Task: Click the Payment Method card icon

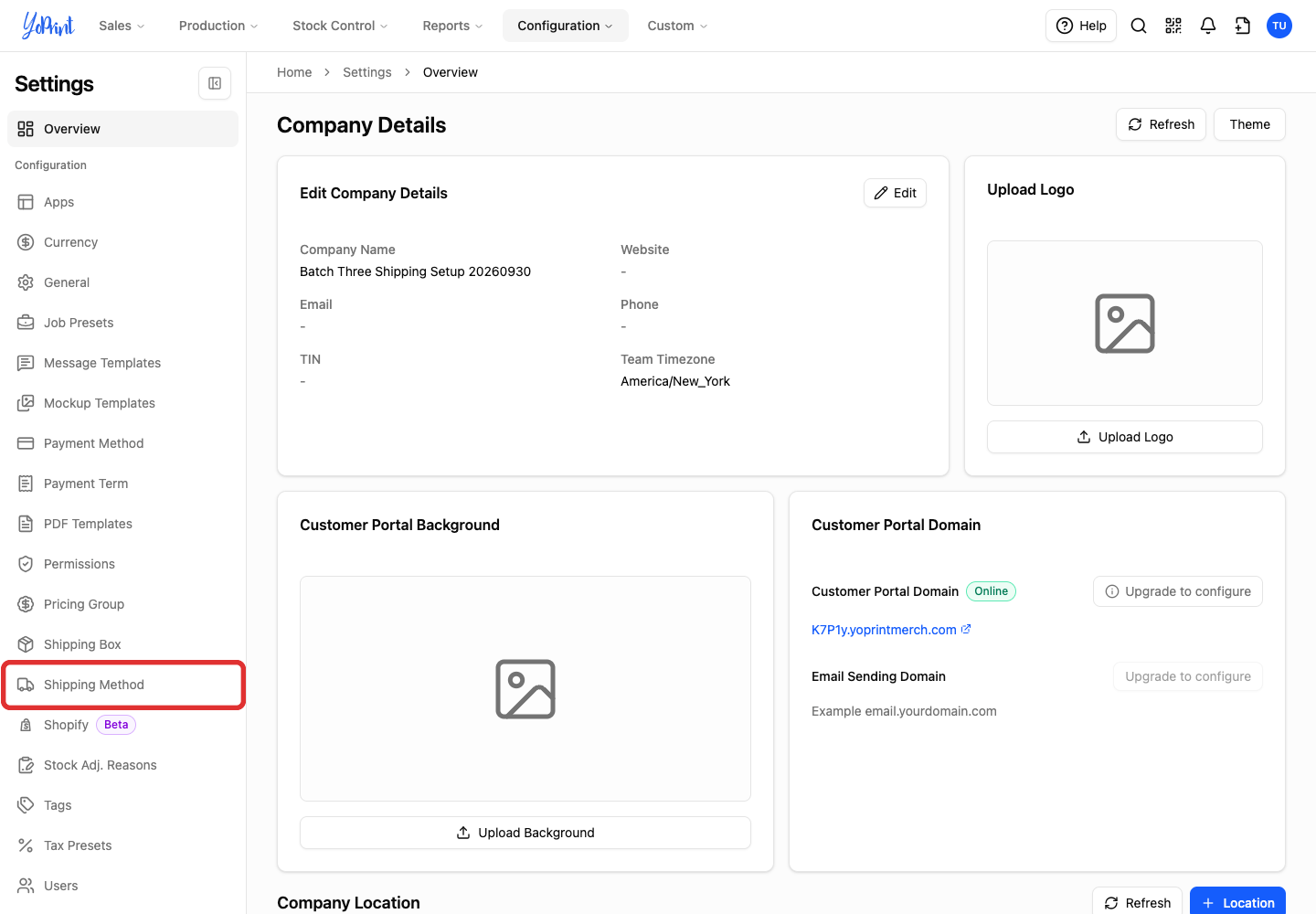Action: pos(26,443)
